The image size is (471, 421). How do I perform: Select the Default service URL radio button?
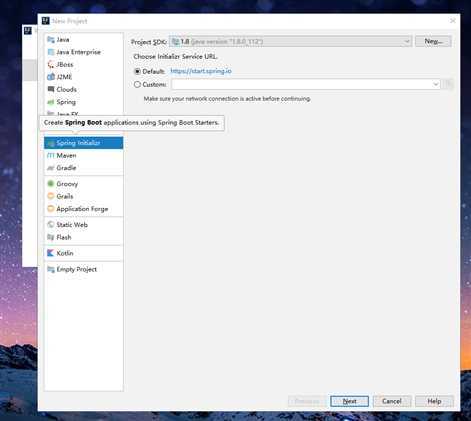coord(137,71)
